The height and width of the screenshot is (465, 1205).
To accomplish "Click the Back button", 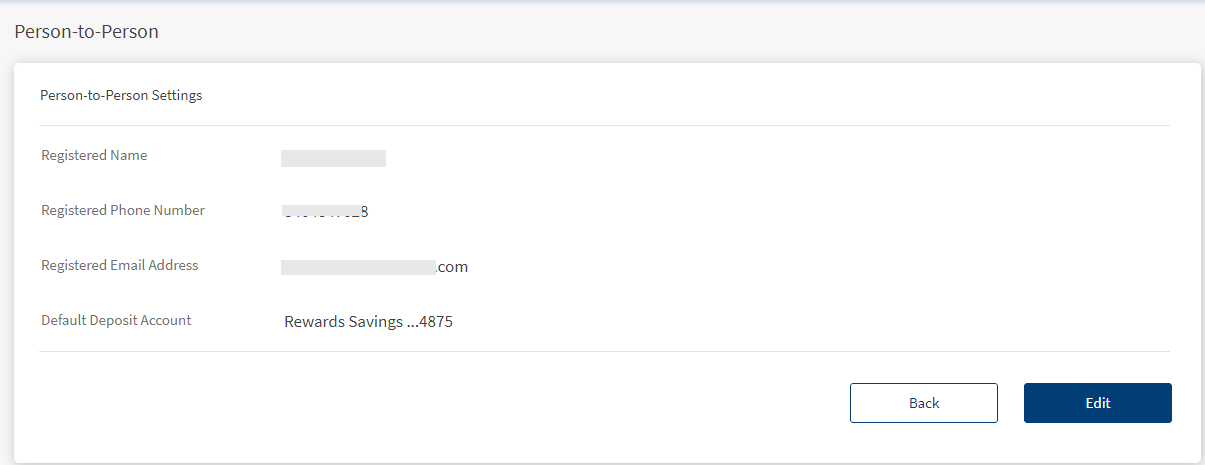I will tap(923, 403).
